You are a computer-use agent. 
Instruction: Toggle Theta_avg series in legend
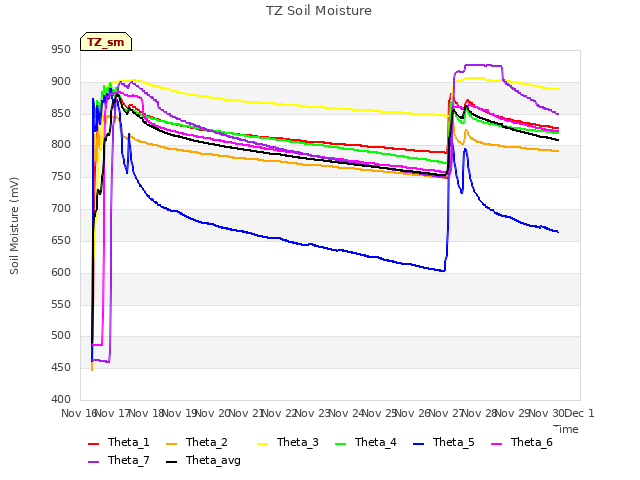click(x=203, y=460)
